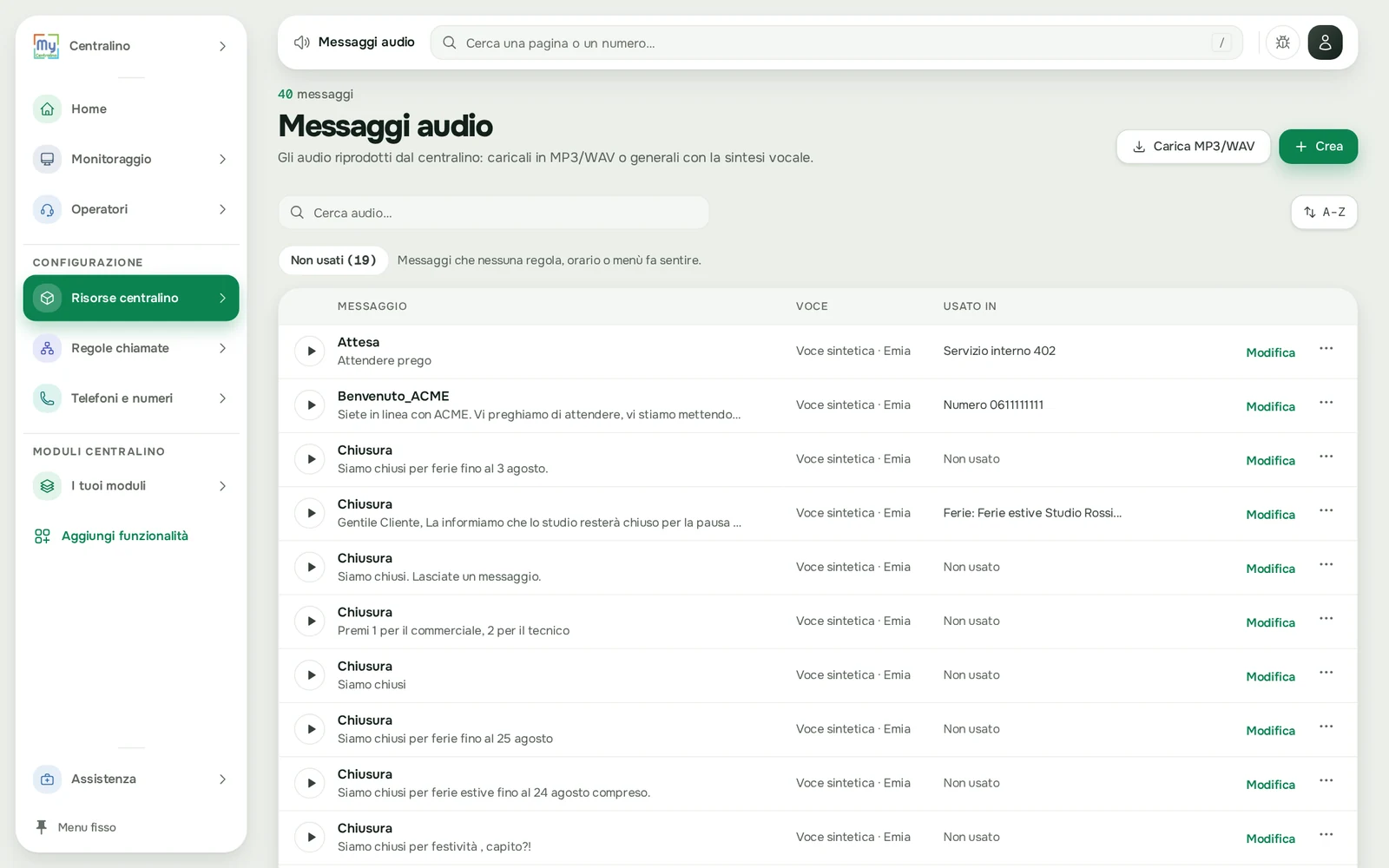Focus the Cerca una pagina o un numero field
Image resolution: width=1389 pixels, height=868 pixels.
837,43
